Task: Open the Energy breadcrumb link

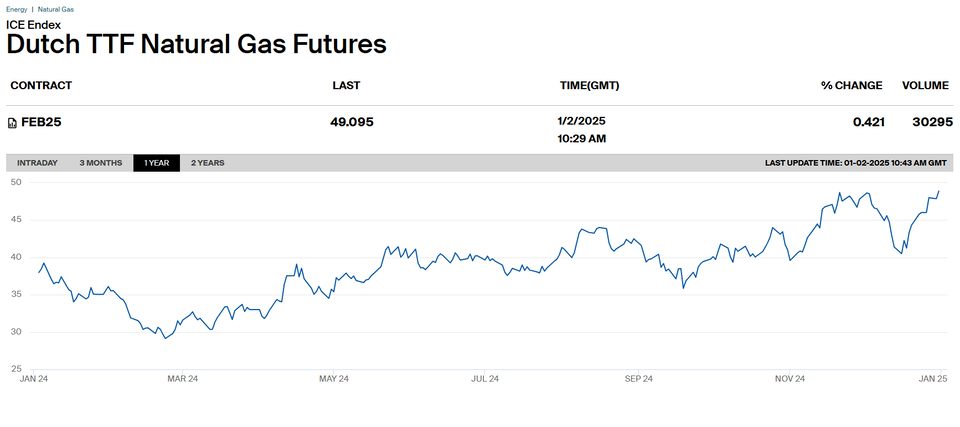Action: click(15, 9)
